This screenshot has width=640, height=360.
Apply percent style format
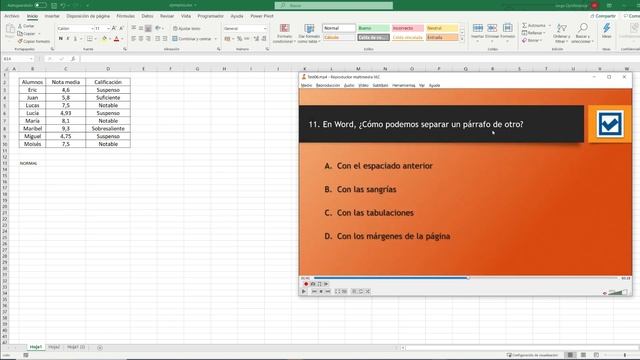[x=240, y=39]
